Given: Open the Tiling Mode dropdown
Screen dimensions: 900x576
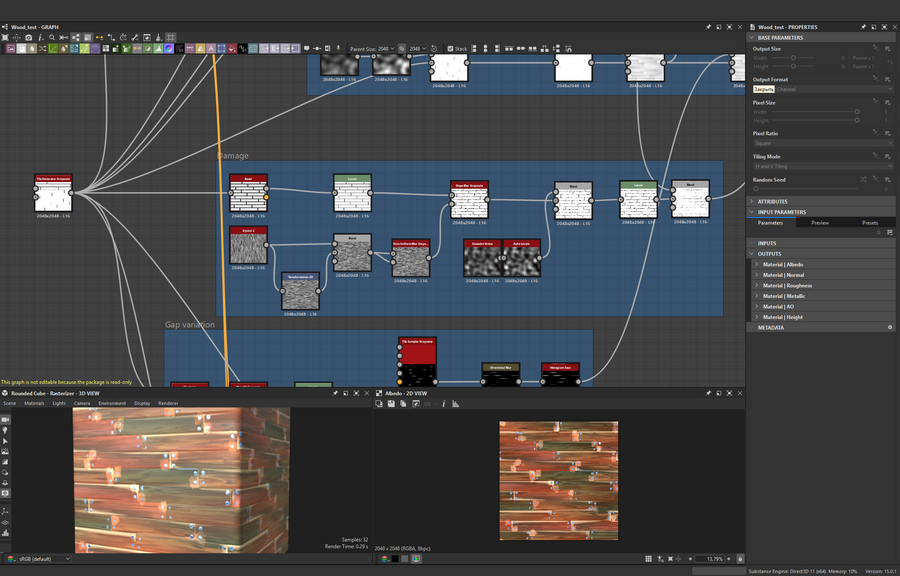Looking at the screenshot, I should [823, 166].
